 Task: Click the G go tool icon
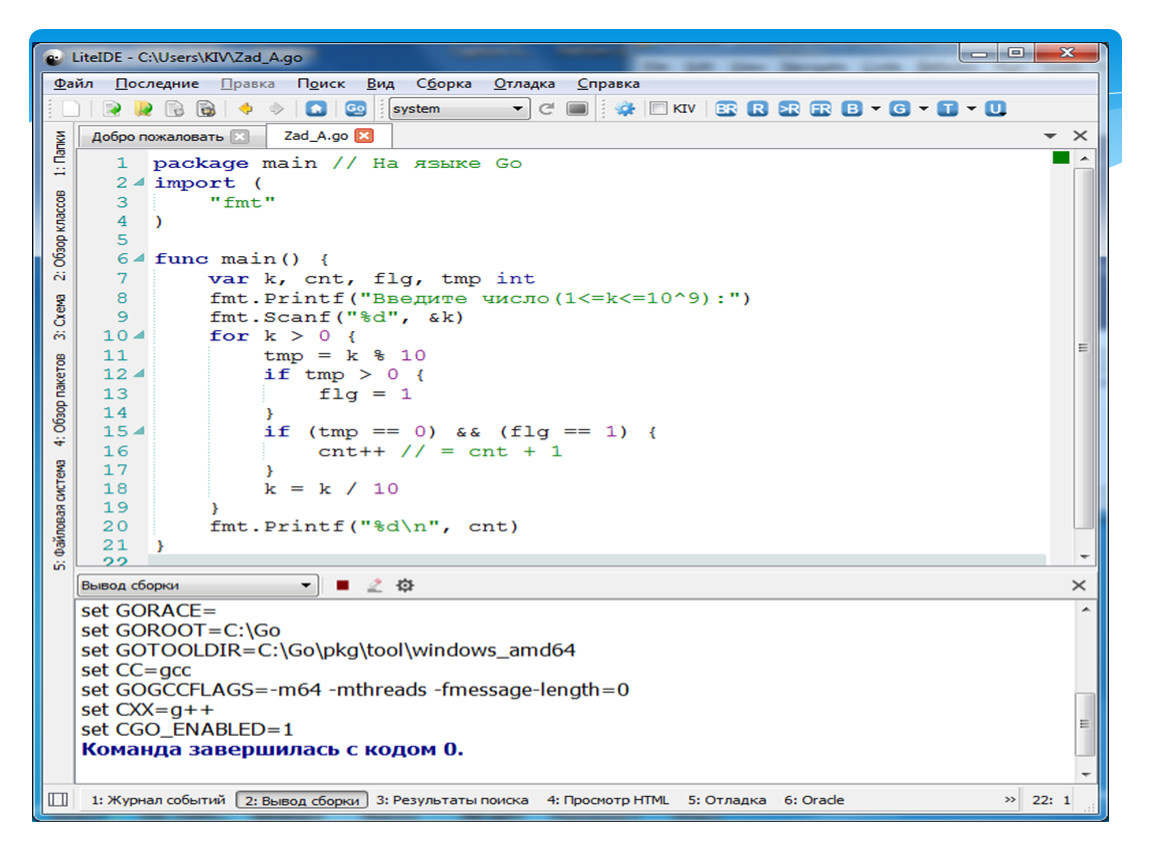click(x=899, y=109)
